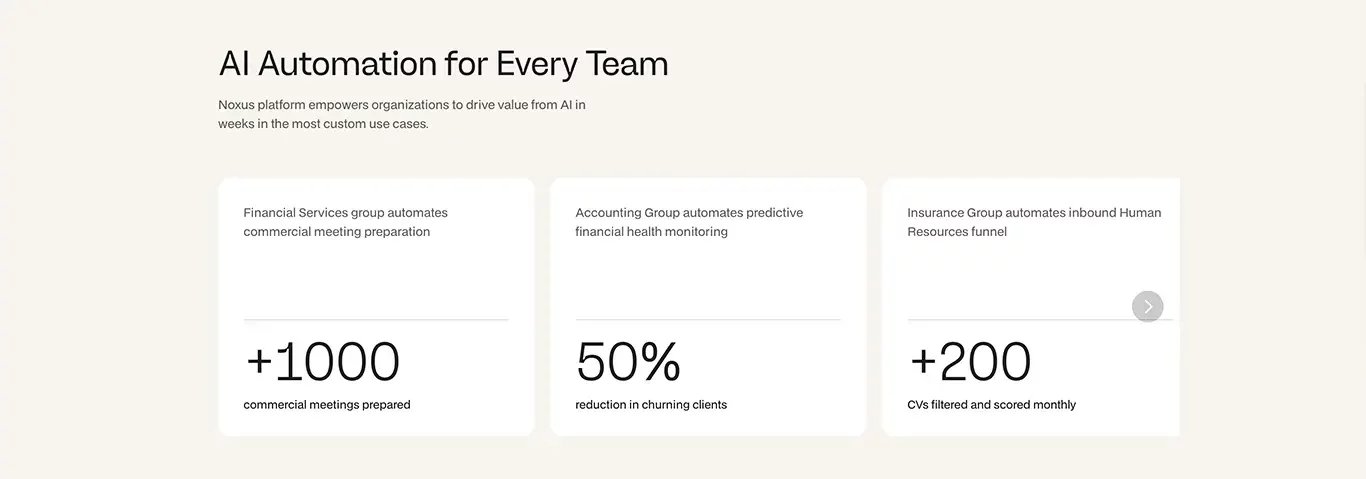Open the Insurance Group card title
This screenshot has height=479, width=1366.
coord(1034,222)
